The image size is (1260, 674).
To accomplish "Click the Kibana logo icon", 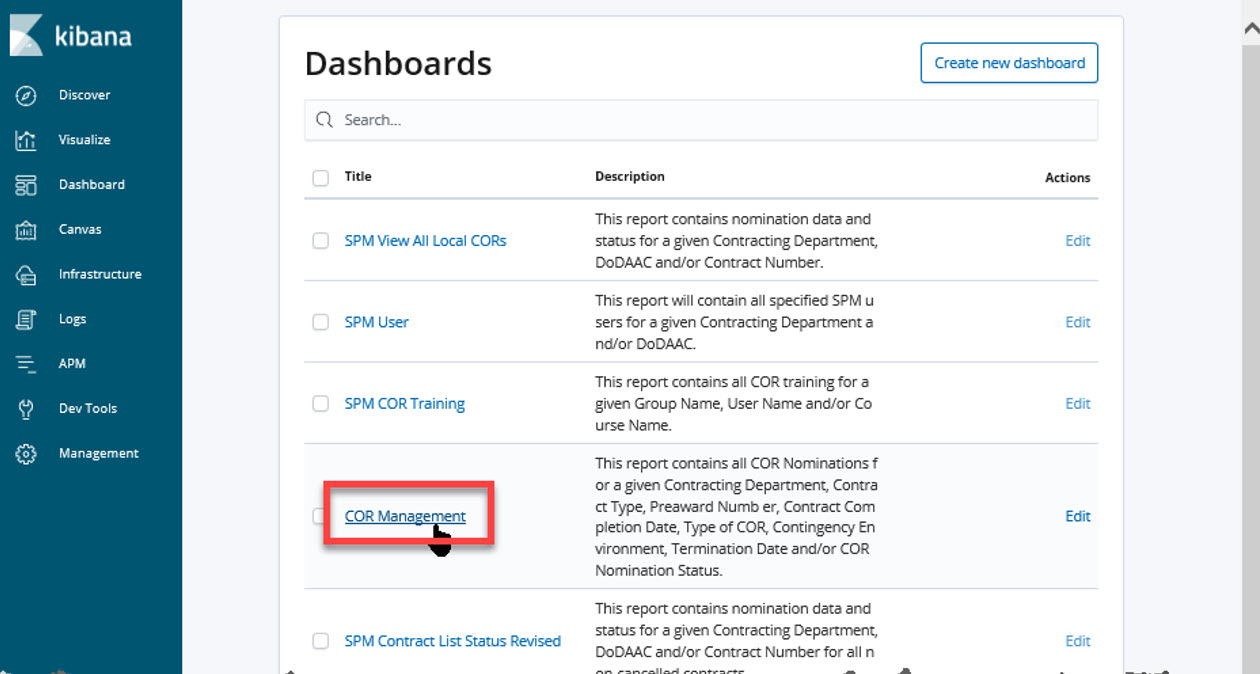I will point(26,36).
